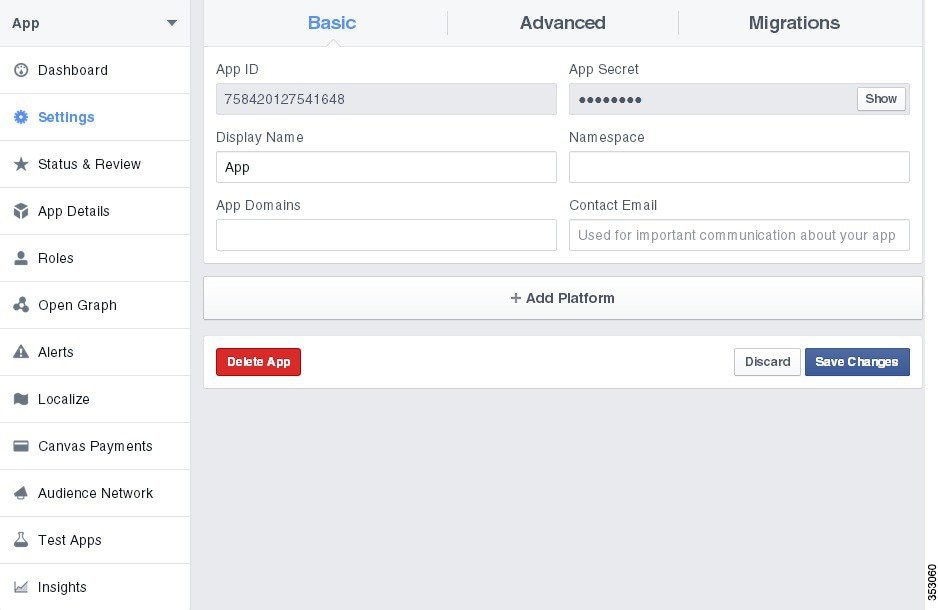938x610 pixels.
Task: Expand the Add Platform section
Action: click(x=563, y=298)
